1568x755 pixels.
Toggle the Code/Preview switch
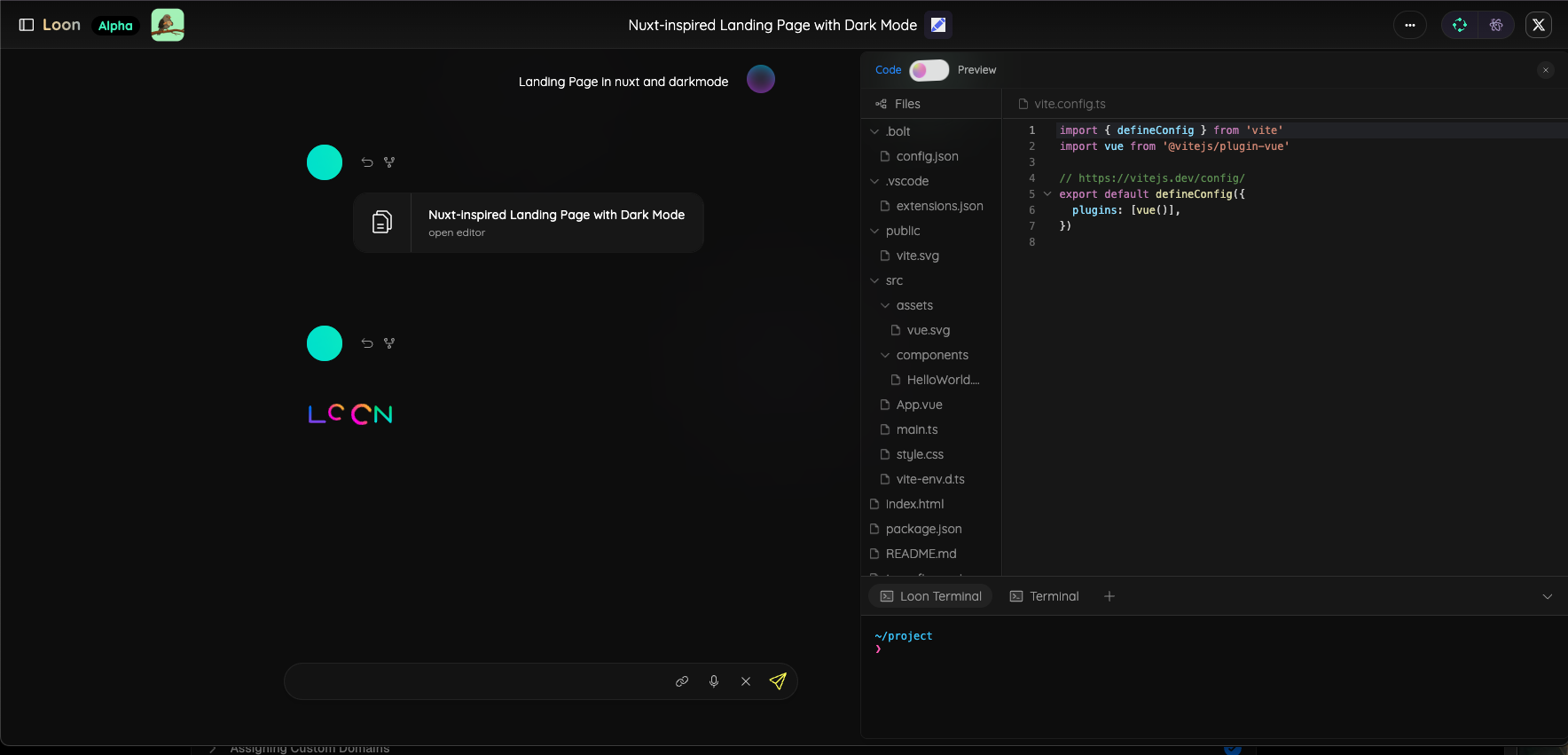coord(929,70)
